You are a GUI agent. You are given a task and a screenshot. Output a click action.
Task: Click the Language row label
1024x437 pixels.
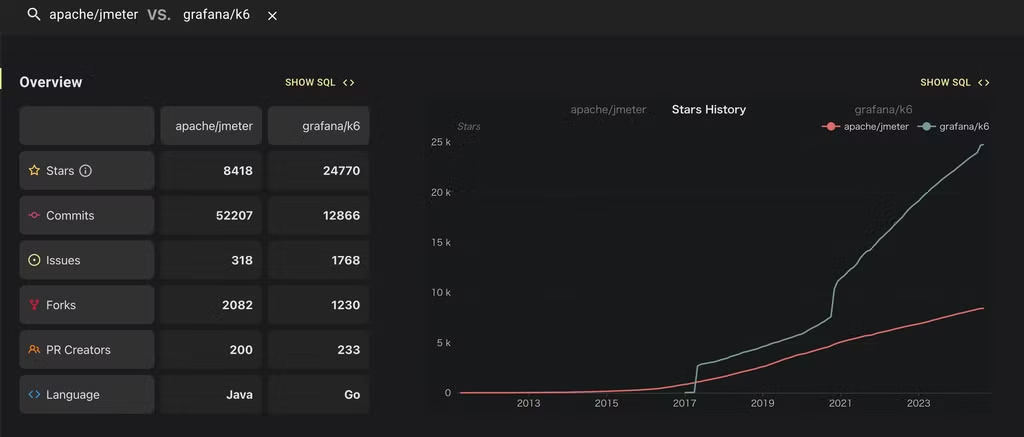pyautogui.click(x=72, y=395)
